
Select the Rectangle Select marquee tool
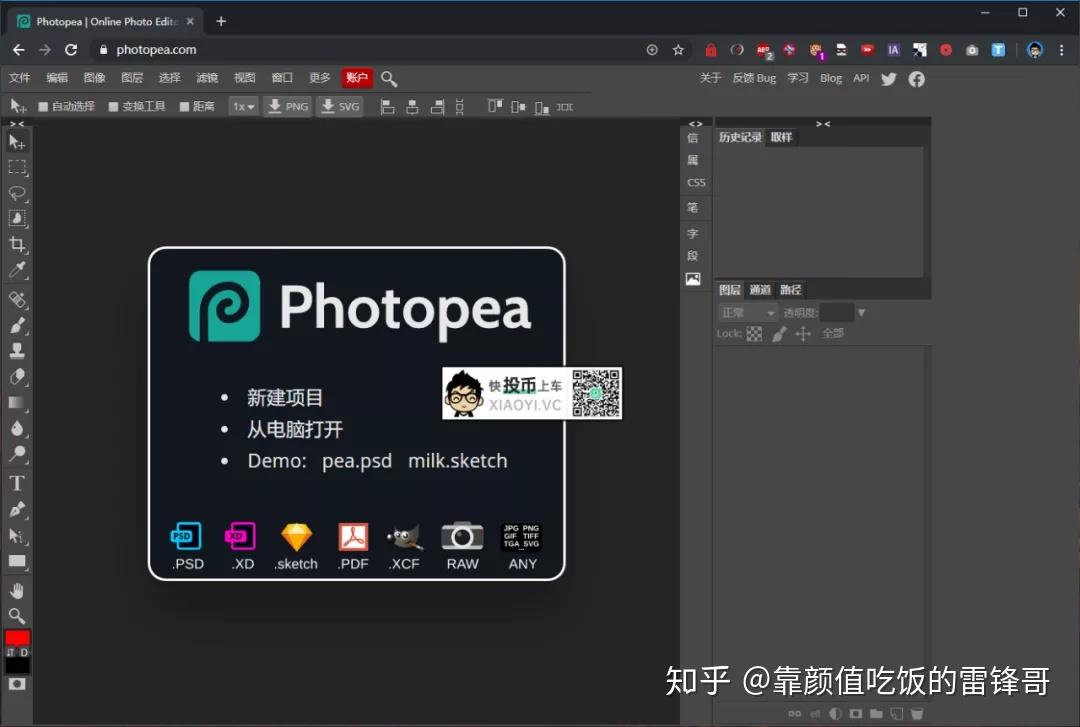click(x=17, y=167)
